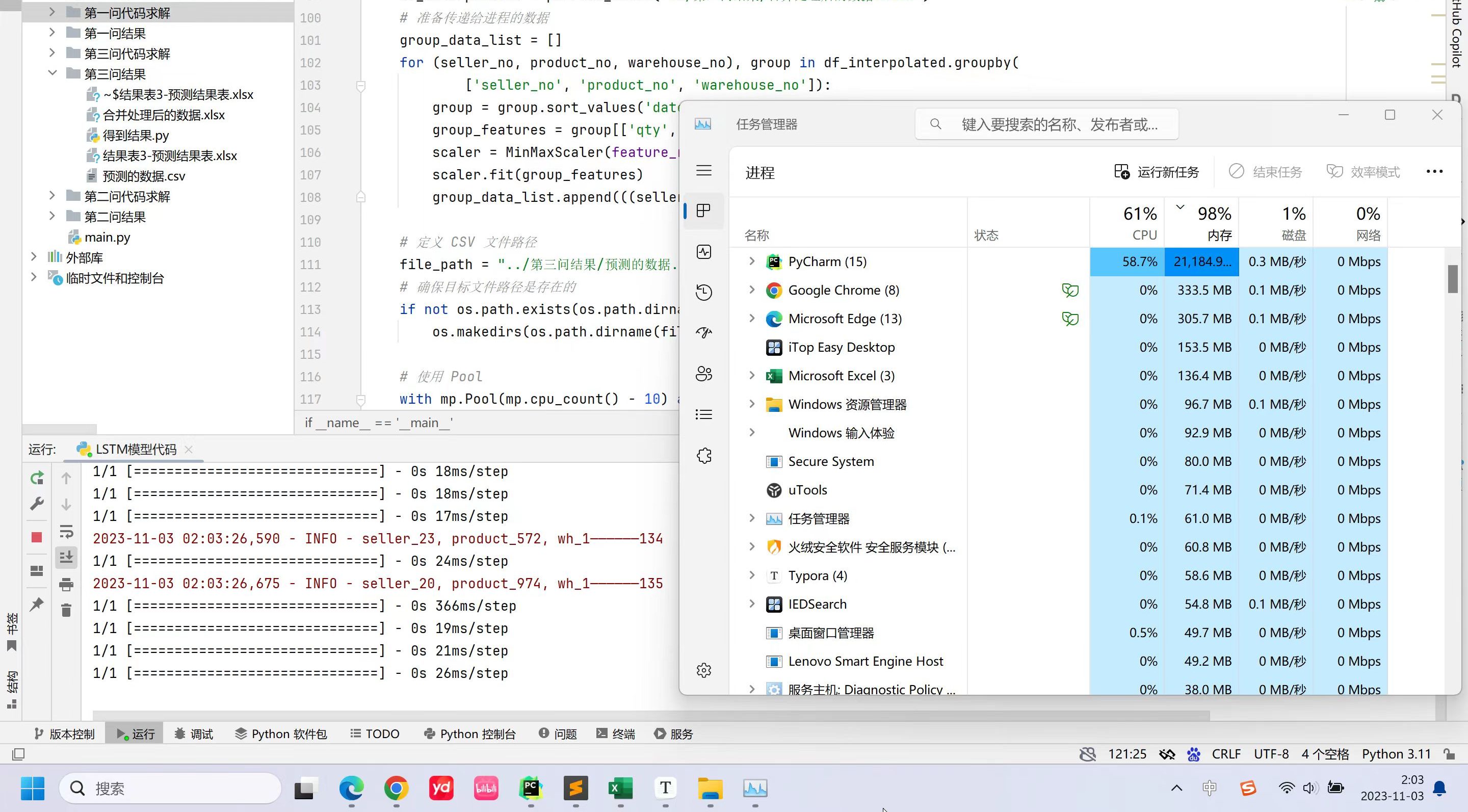Screen dimensions: 1468x812
Task: Open Task Manager services puzzle icon
Action: pyautogui.click(x=704, y=455)
